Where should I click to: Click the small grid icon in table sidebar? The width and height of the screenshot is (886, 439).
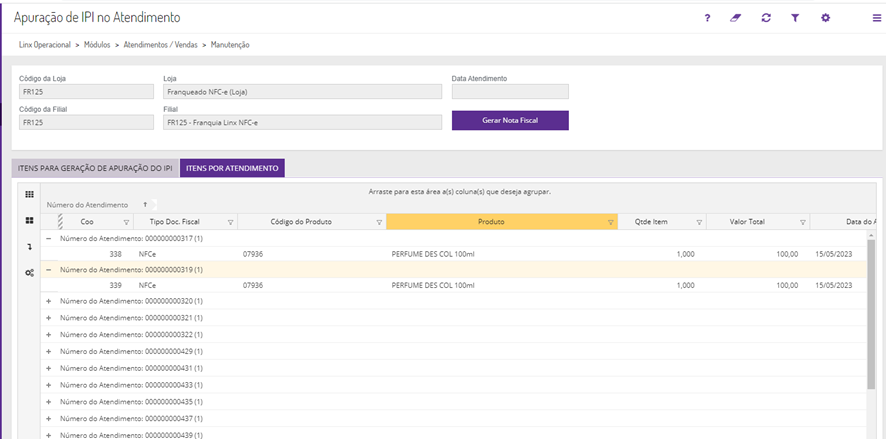(29, 194)
